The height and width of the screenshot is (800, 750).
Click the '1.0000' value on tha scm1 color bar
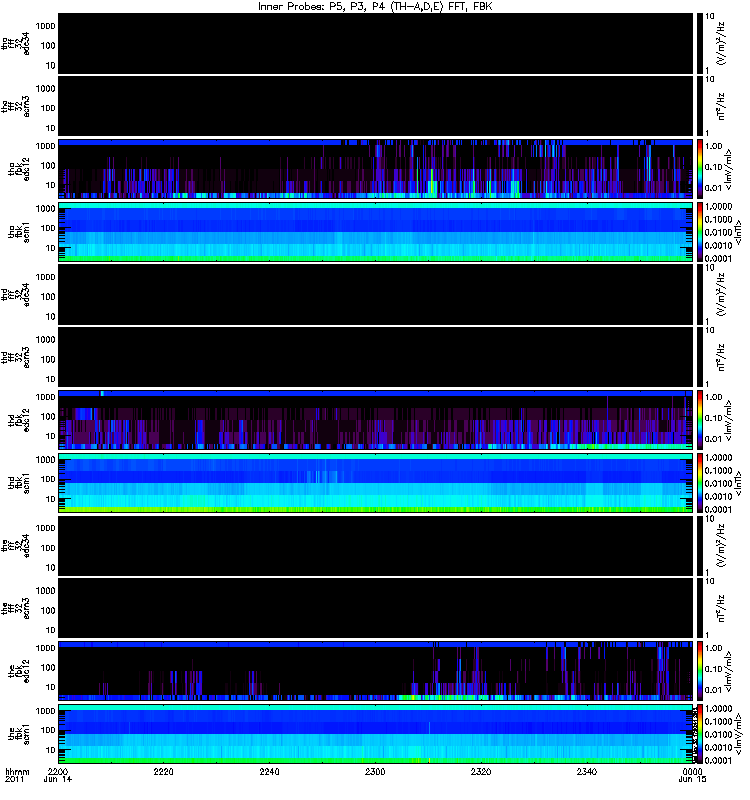[718, 207]
